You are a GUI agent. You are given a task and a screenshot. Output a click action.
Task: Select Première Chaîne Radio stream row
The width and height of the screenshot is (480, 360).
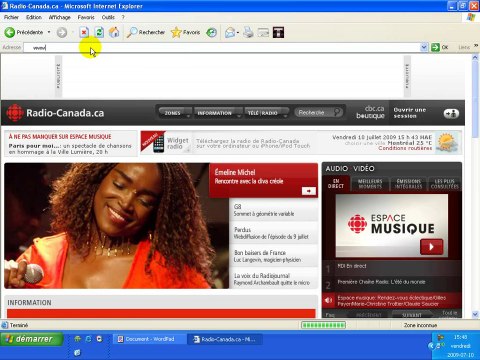tap(392, 284)
